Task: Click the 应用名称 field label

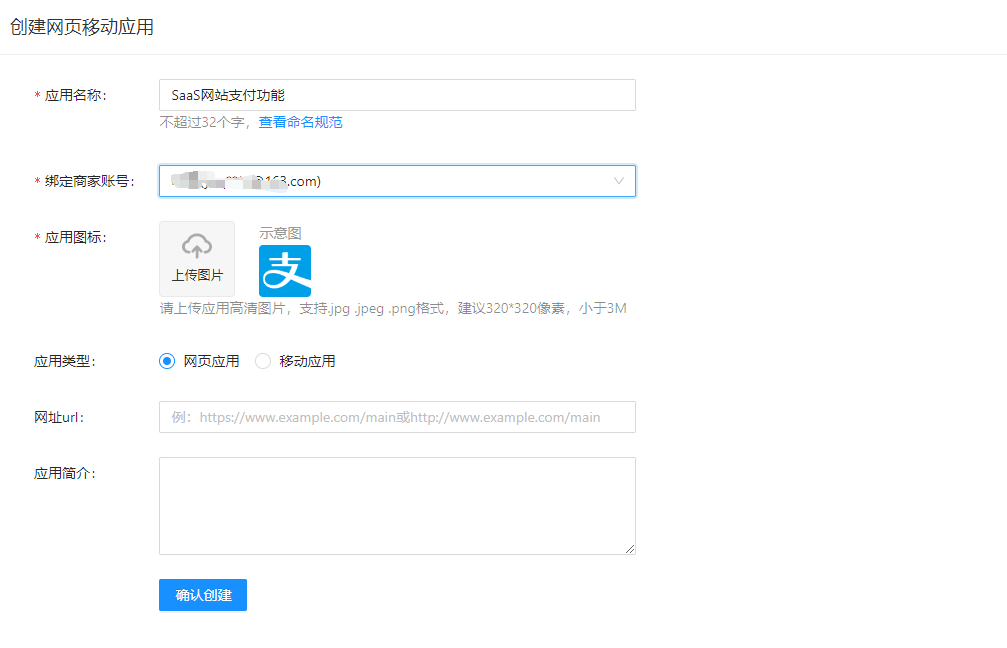Action: (76, 96)
